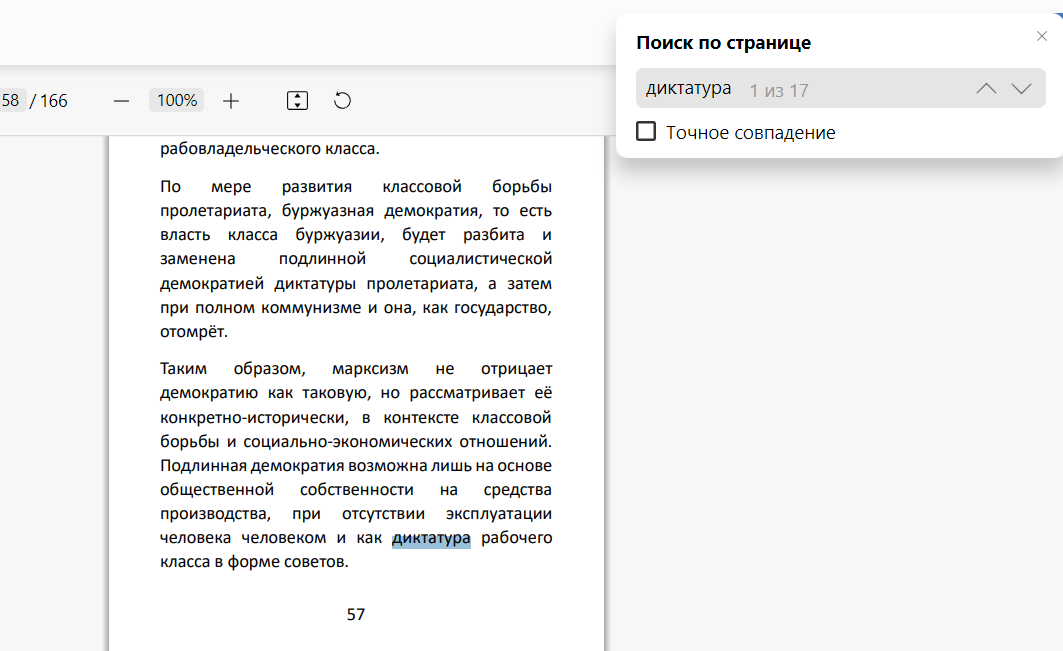Click the '1 из 17' match counter

779,90
